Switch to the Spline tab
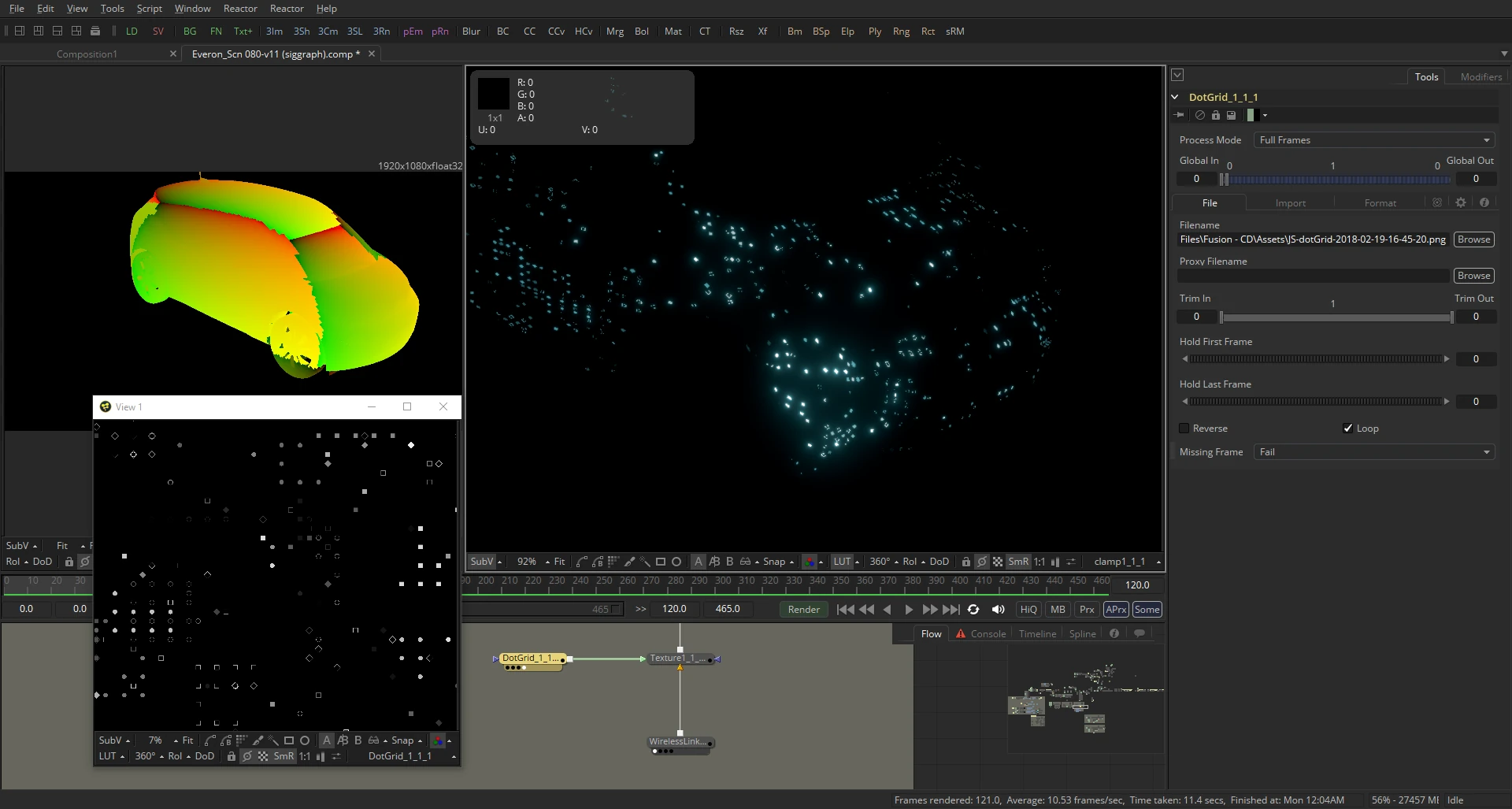This screenshot has width=1512, height=809. click(1082, 633)
